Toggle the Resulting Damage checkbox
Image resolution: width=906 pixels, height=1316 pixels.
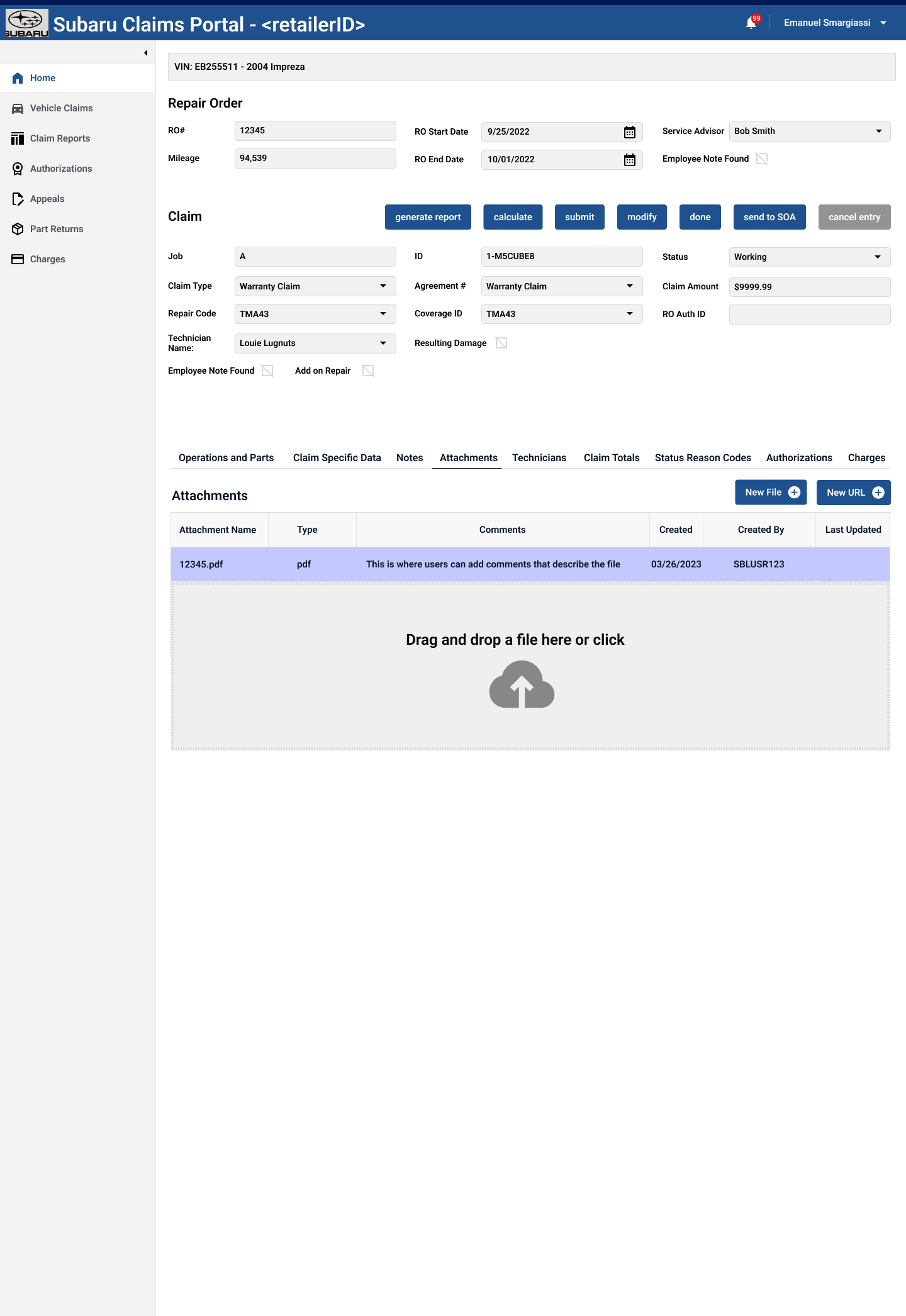point(501,343)
